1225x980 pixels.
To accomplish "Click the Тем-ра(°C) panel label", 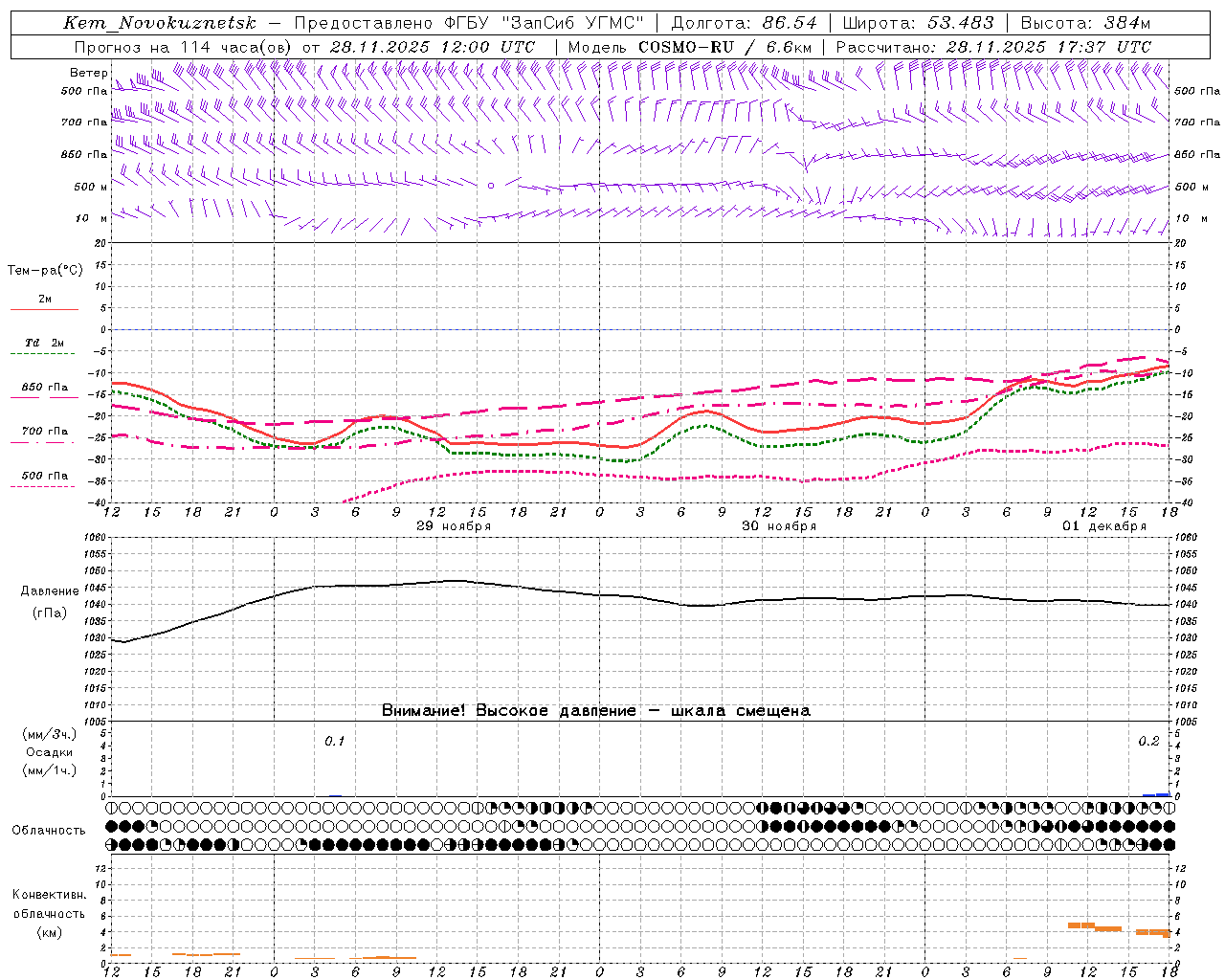I will tap(45, 271).
